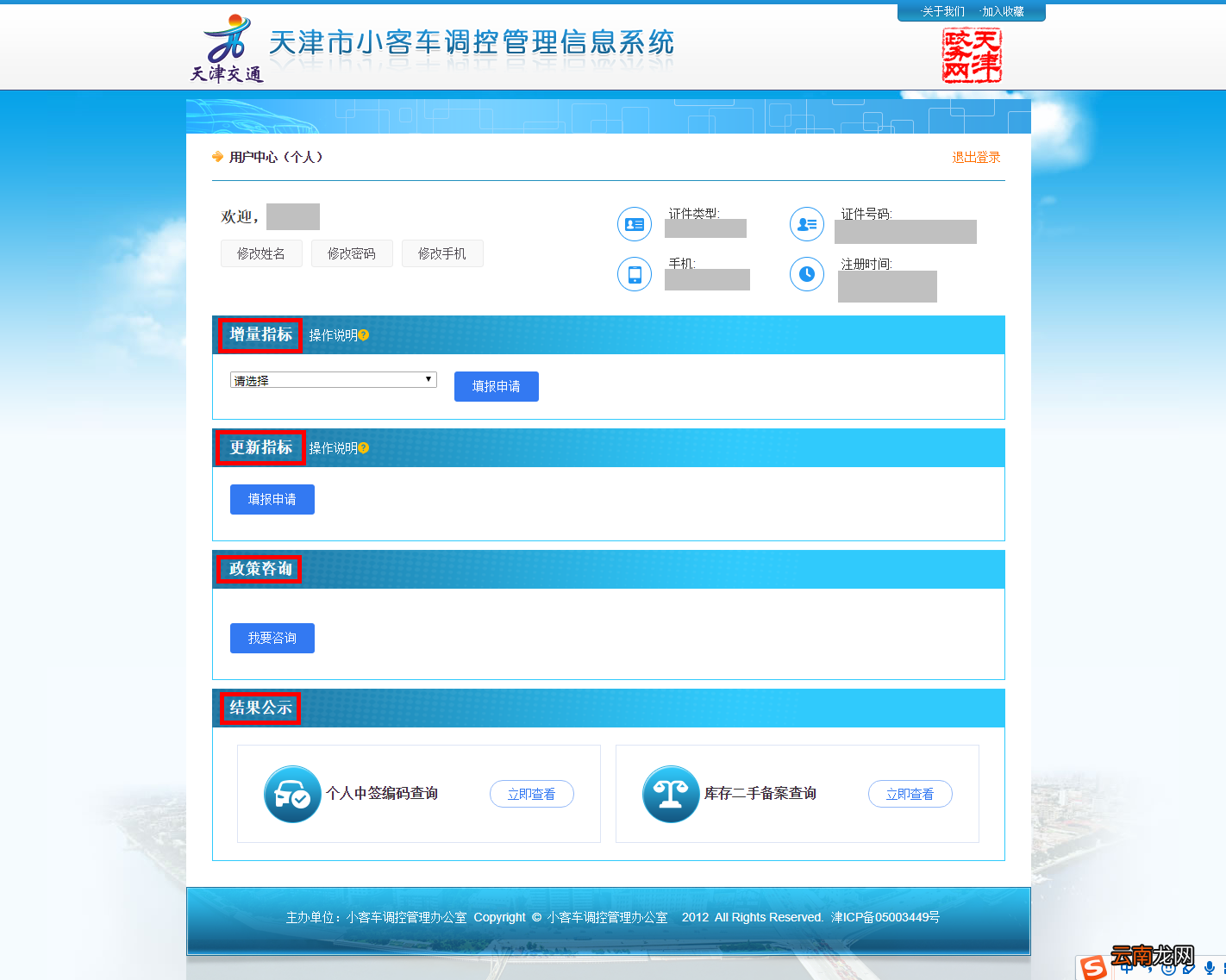The width and height of the screenshot is (1226, 980).
Task: Click the 退出登录 link
Action: pyautogui.click(x=975, y=157)
